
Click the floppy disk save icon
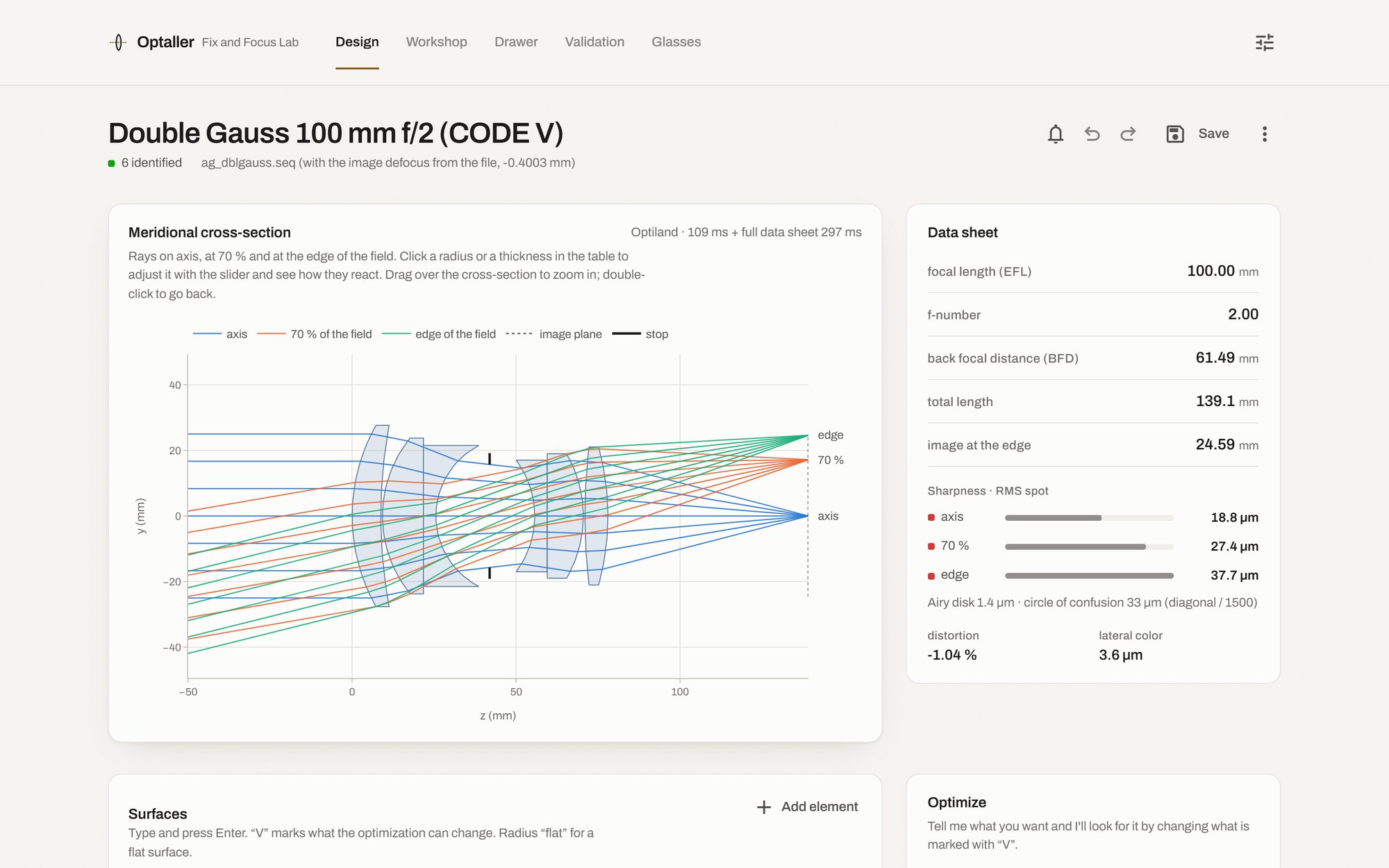pos(1174,133)
